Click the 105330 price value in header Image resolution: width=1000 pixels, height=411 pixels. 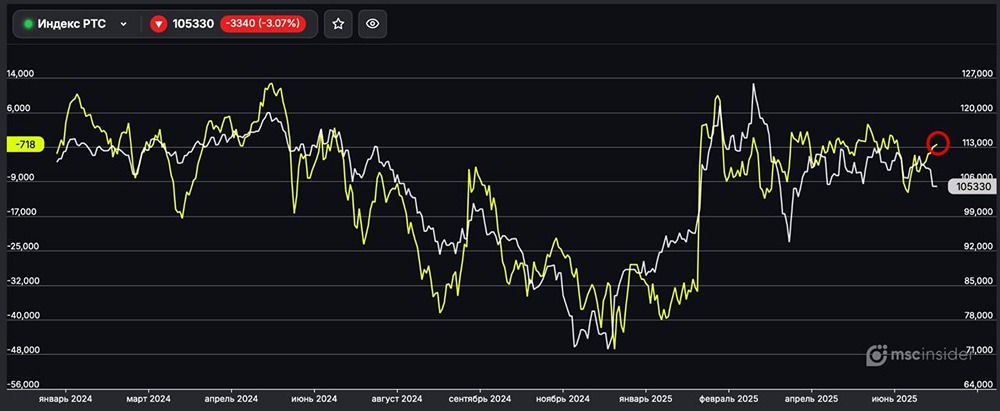[x=195, y=24]
